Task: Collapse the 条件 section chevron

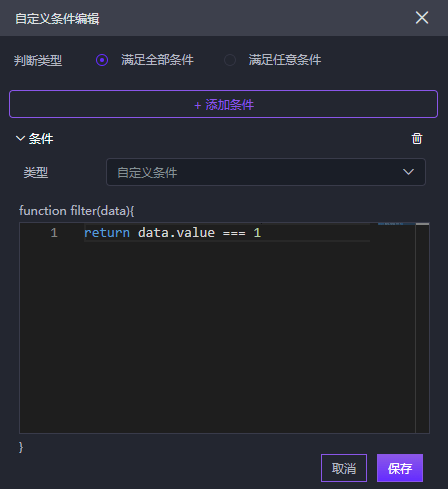Action: pyautogui.click(x=20, y=138)
